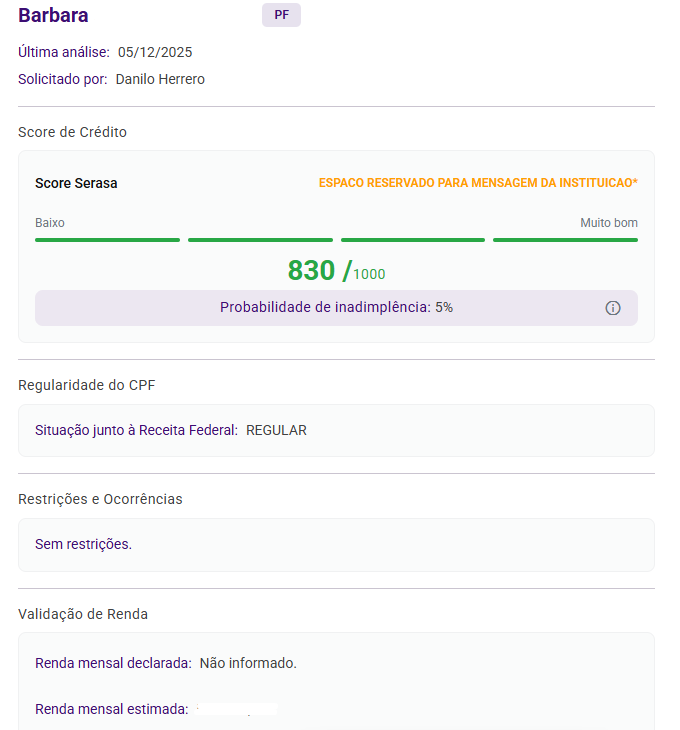Click the last green score bar segment
The height and width of the screenshot is (730, 680).
pyautogui.click(x=565, y=240)
